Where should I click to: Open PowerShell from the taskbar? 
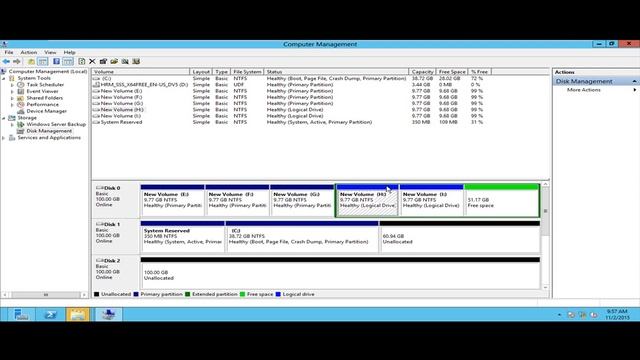(51, 314)
